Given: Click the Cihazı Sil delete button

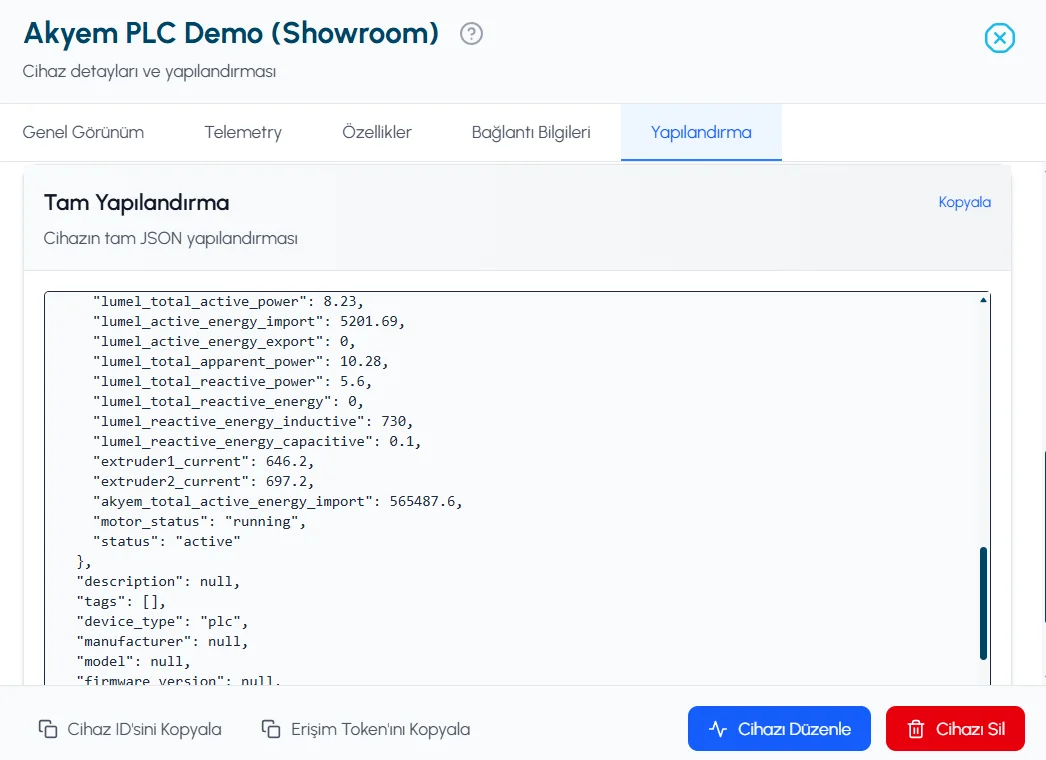Looking at the screenshot, I should pos(955,729).
